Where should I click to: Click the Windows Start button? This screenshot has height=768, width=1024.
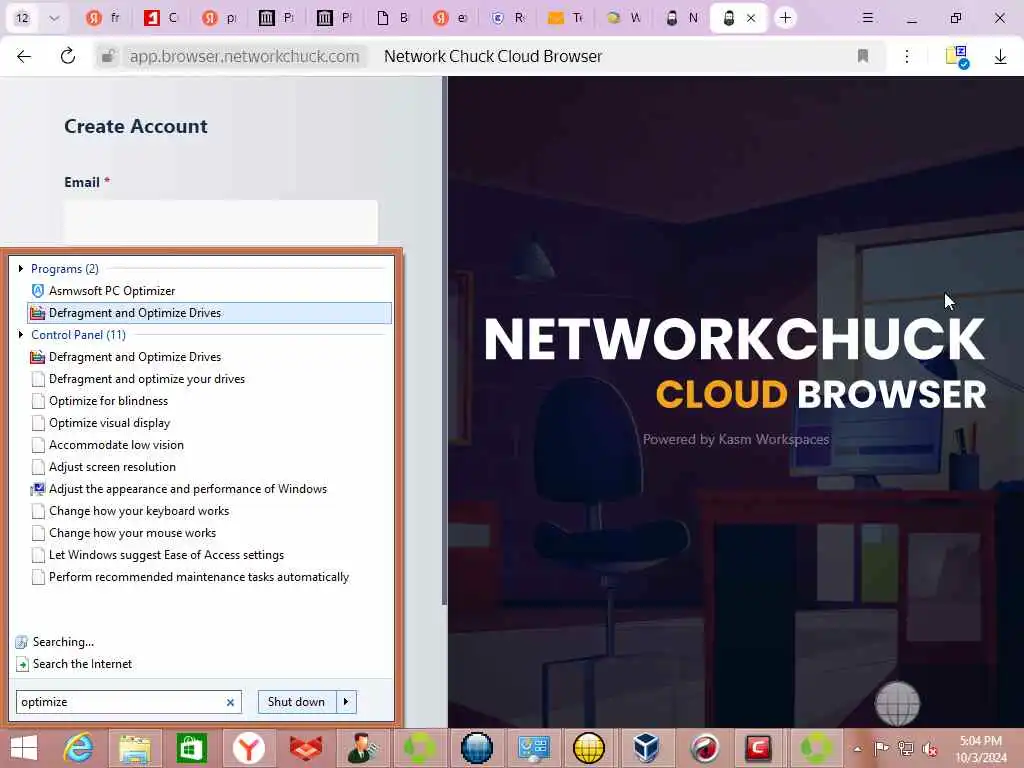pos(24,748)
